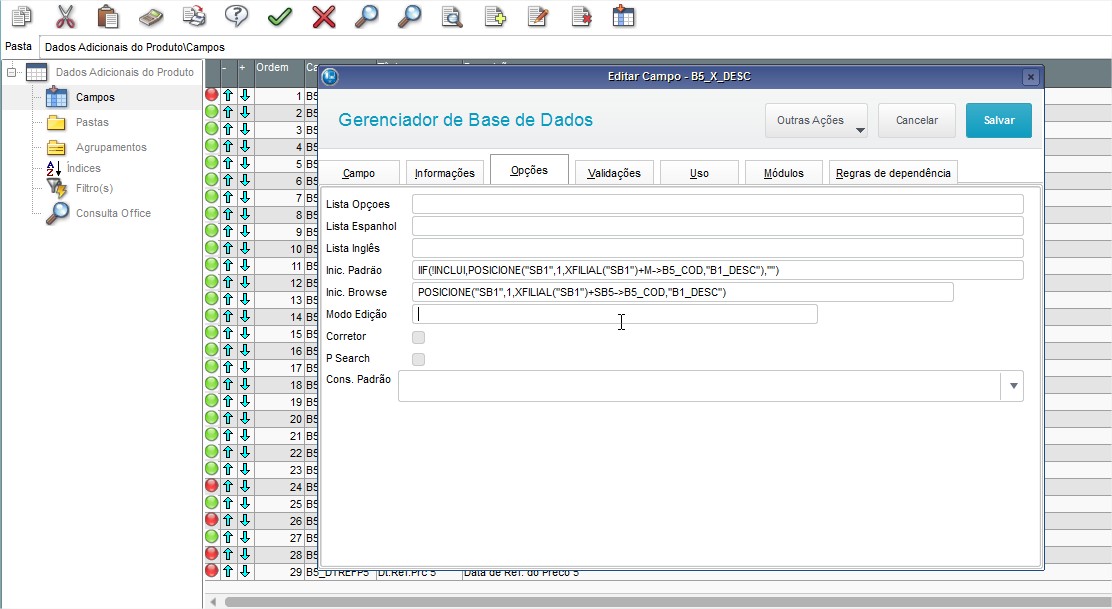Open Help with the question mark icon
Image resolution: width=1112 pixels, height=609 pixels.
[x=236, y=16]
